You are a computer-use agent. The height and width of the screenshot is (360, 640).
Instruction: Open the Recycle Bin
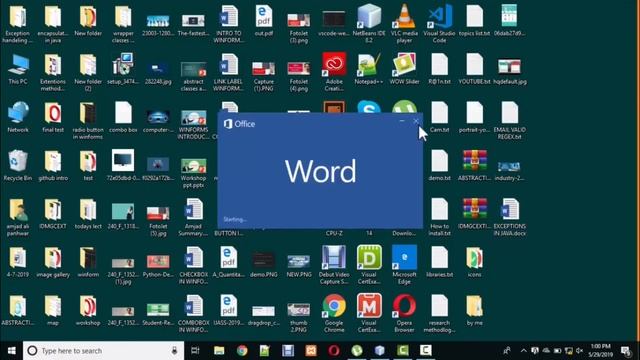[x=18, y=165]
